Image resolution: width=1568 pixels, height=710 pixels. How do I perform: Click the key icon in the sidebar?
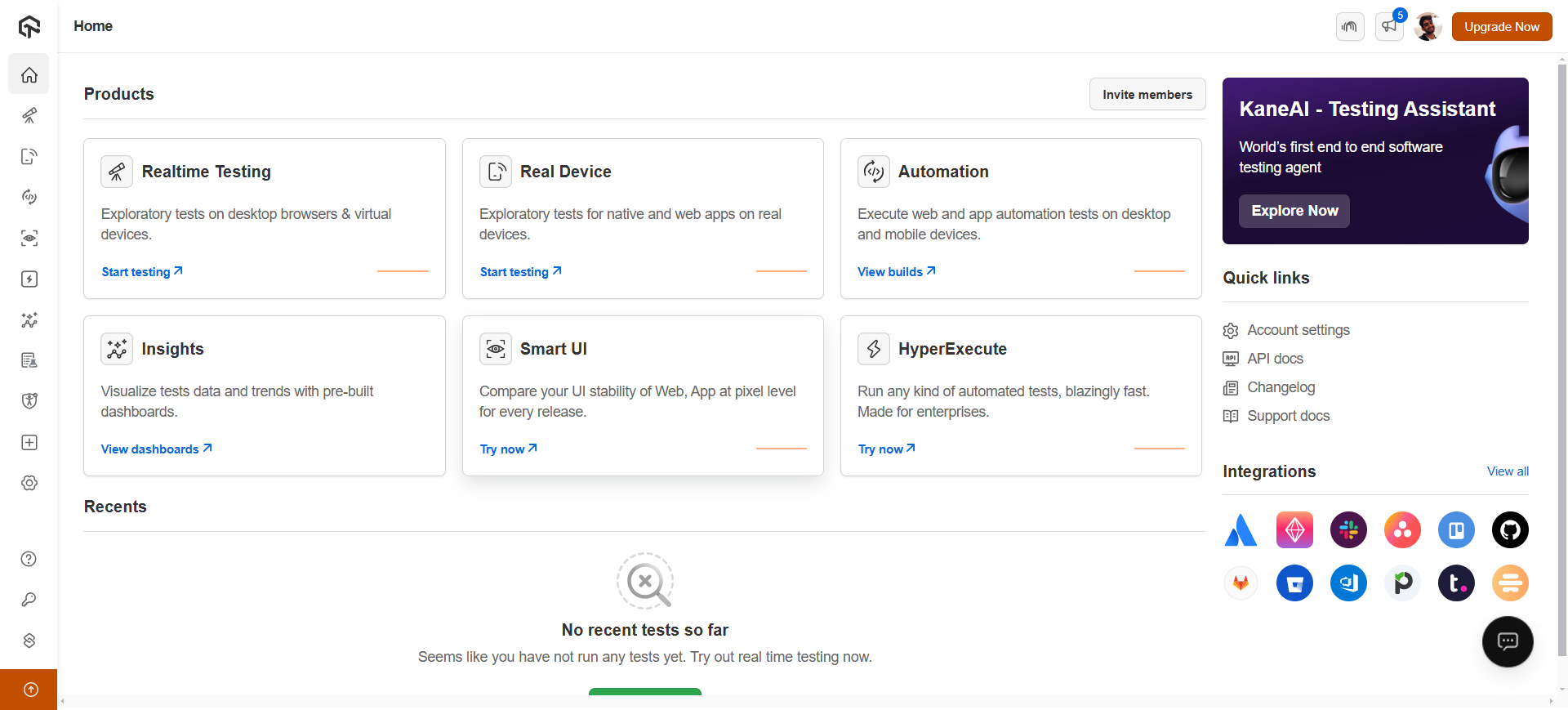point(29,600)
